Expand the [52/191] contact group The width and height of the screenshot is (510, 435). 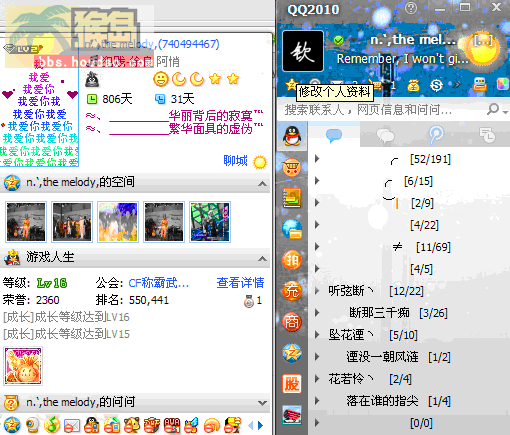coord(317,159)
